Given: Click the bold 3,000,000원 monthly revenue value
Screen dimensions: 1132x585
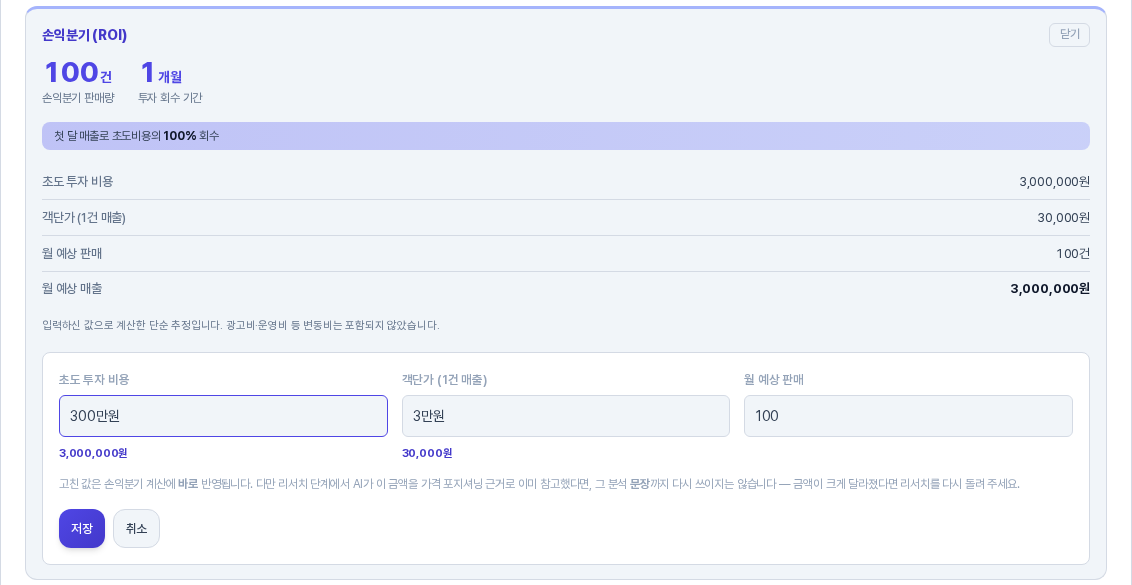Looking at the screenshot, I should [1050, 289].
